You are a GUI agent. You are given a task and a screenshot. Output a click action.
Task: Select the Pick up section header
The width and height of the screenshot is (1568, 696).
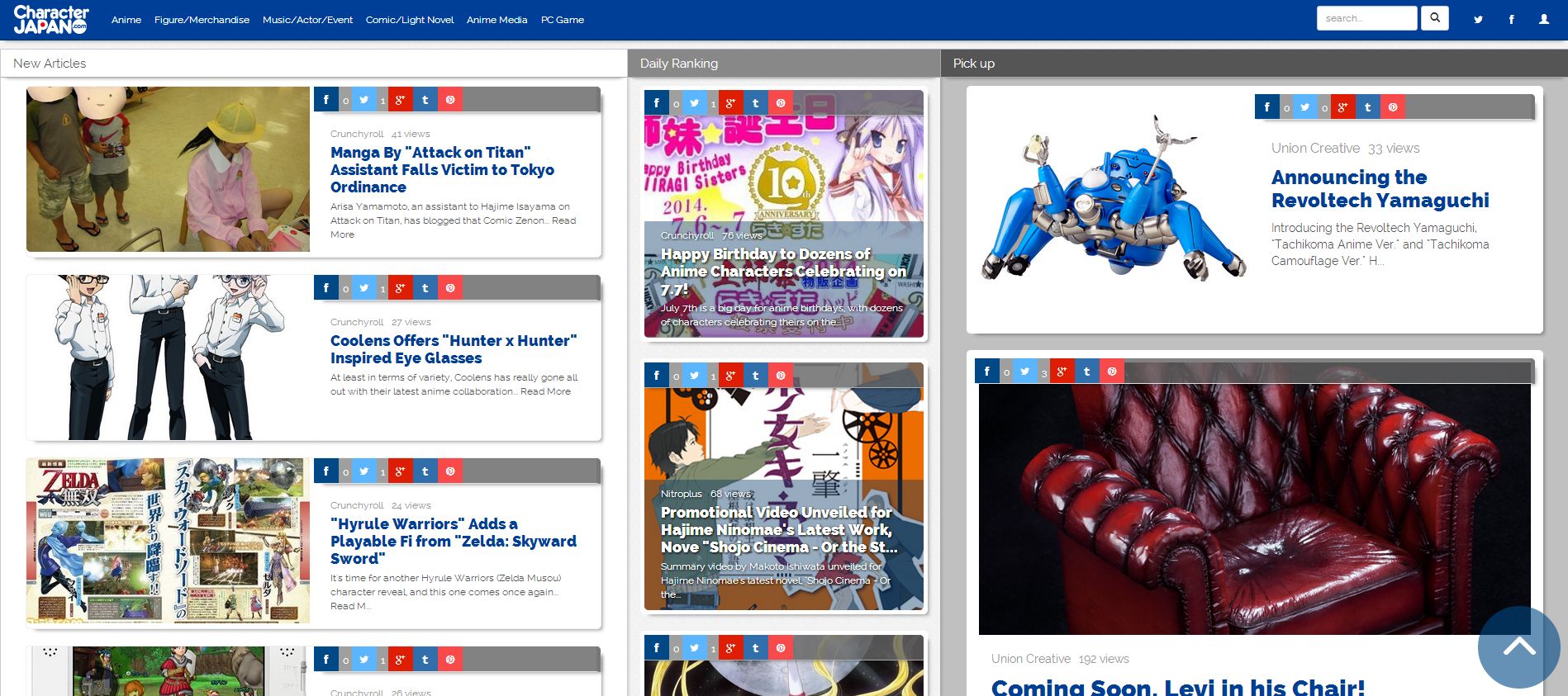(x=1254, y=64)
